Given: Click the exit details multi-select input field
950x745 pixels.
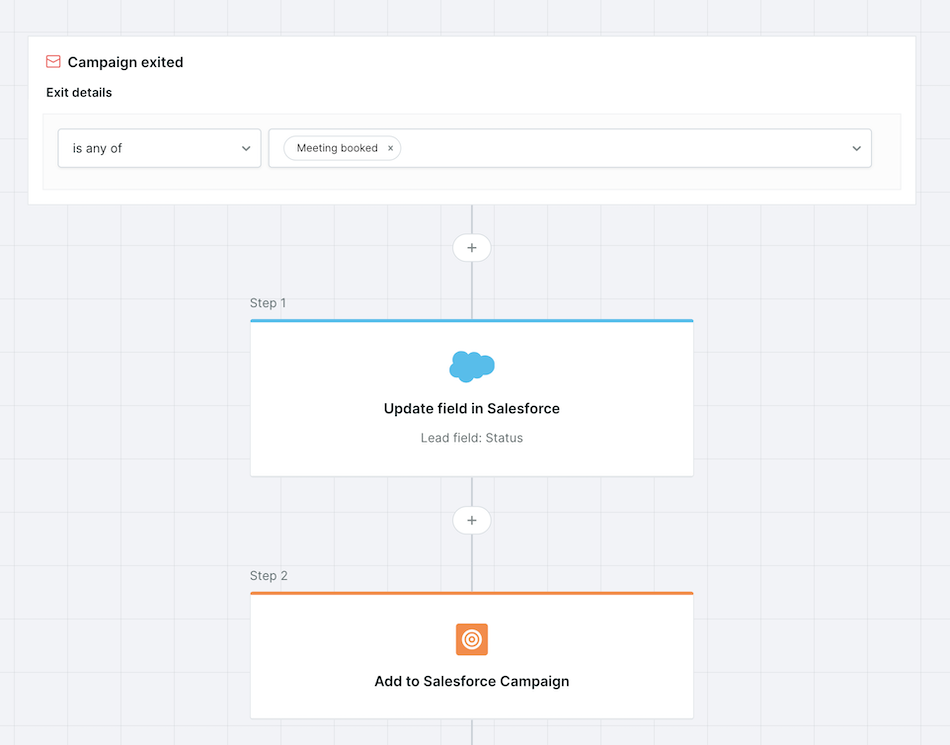Looking at the screenshot, I should click(570, 148).
